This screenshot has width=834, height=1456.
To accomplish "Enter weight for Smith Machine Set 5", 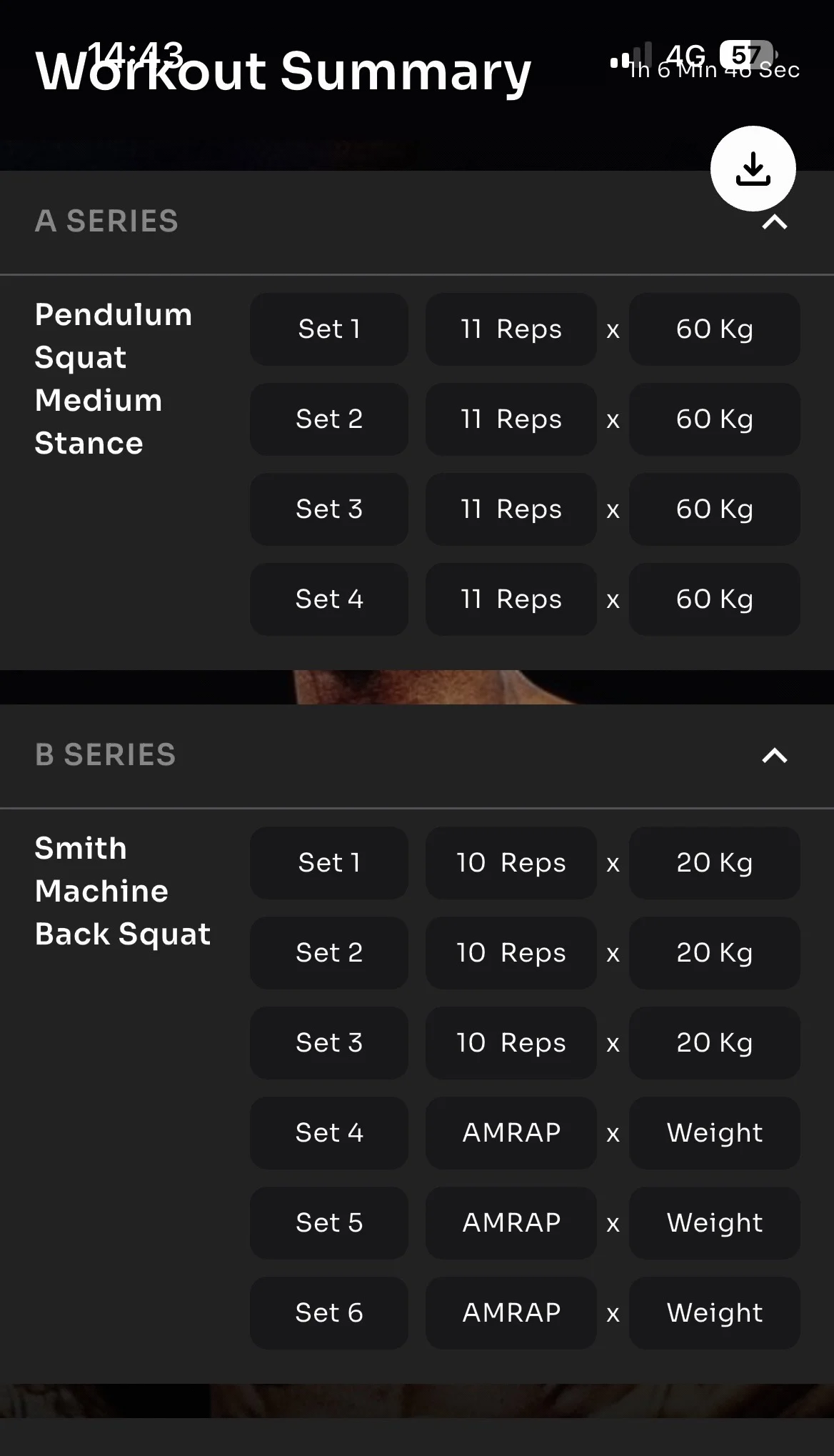I will click(x=714, y=1223).
